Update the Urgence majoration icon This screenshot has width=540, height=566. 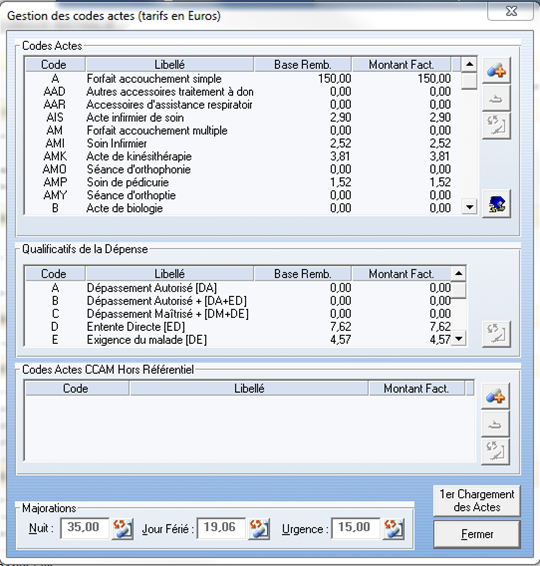393,529
